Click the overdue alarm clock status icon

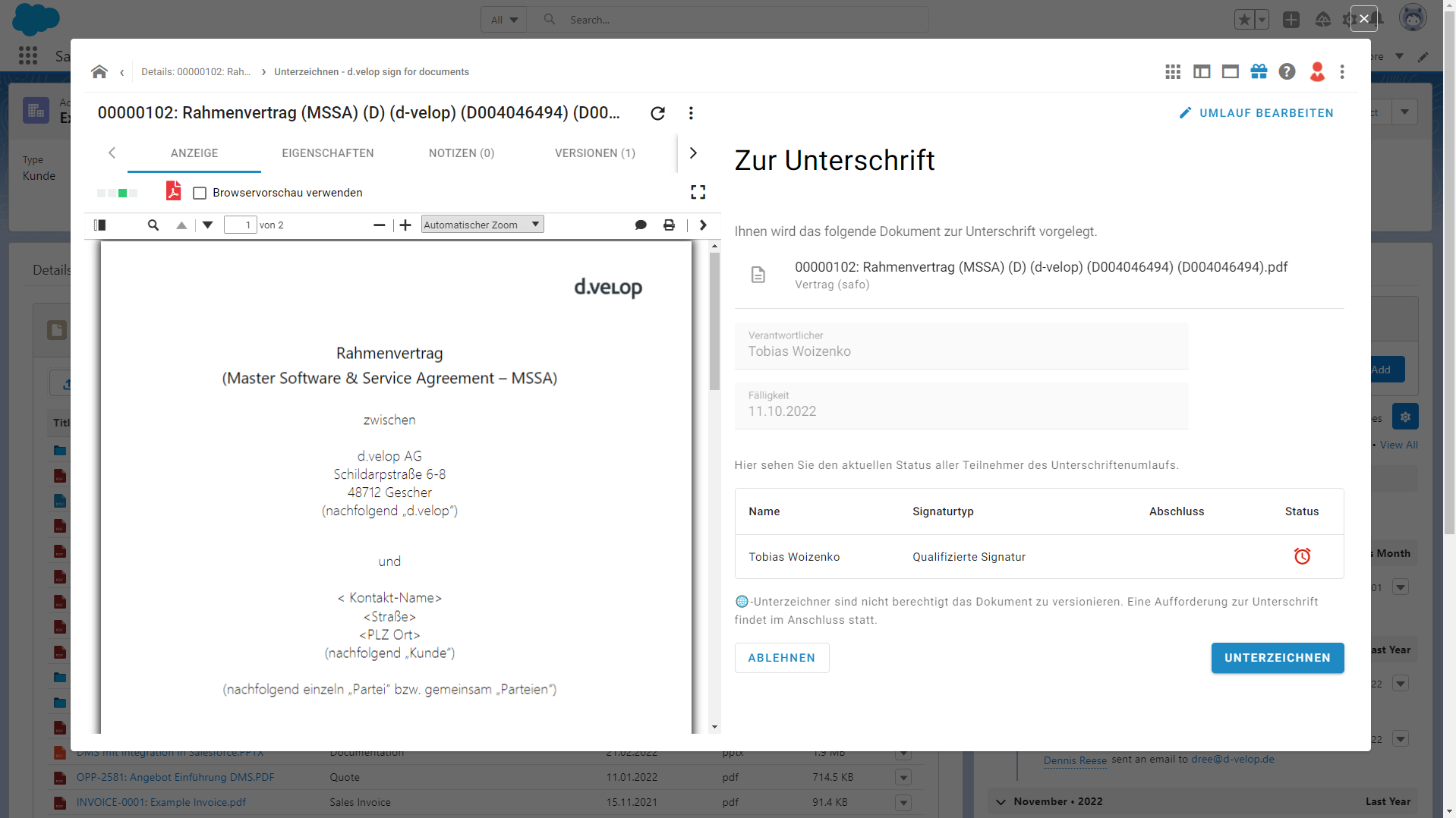point(1302,556)
